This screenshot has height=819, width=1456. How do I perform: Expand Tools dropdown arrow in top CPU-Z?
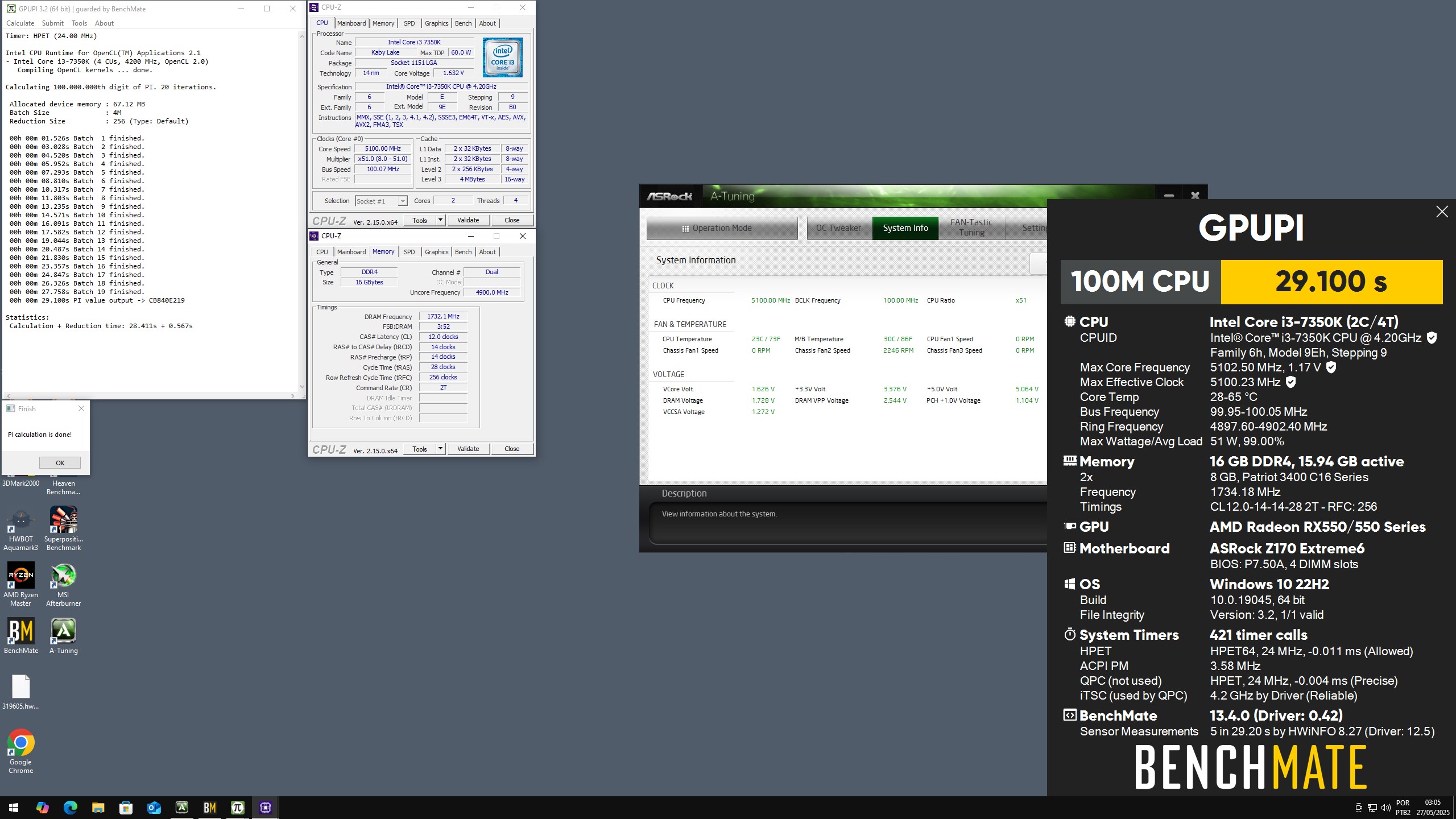coord(440,220)
